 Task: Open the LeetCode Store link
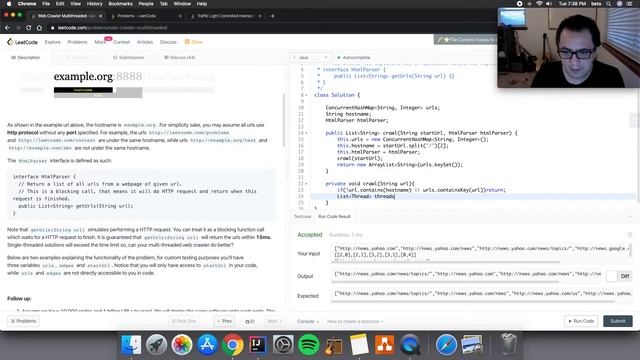(x=193, y=42)
